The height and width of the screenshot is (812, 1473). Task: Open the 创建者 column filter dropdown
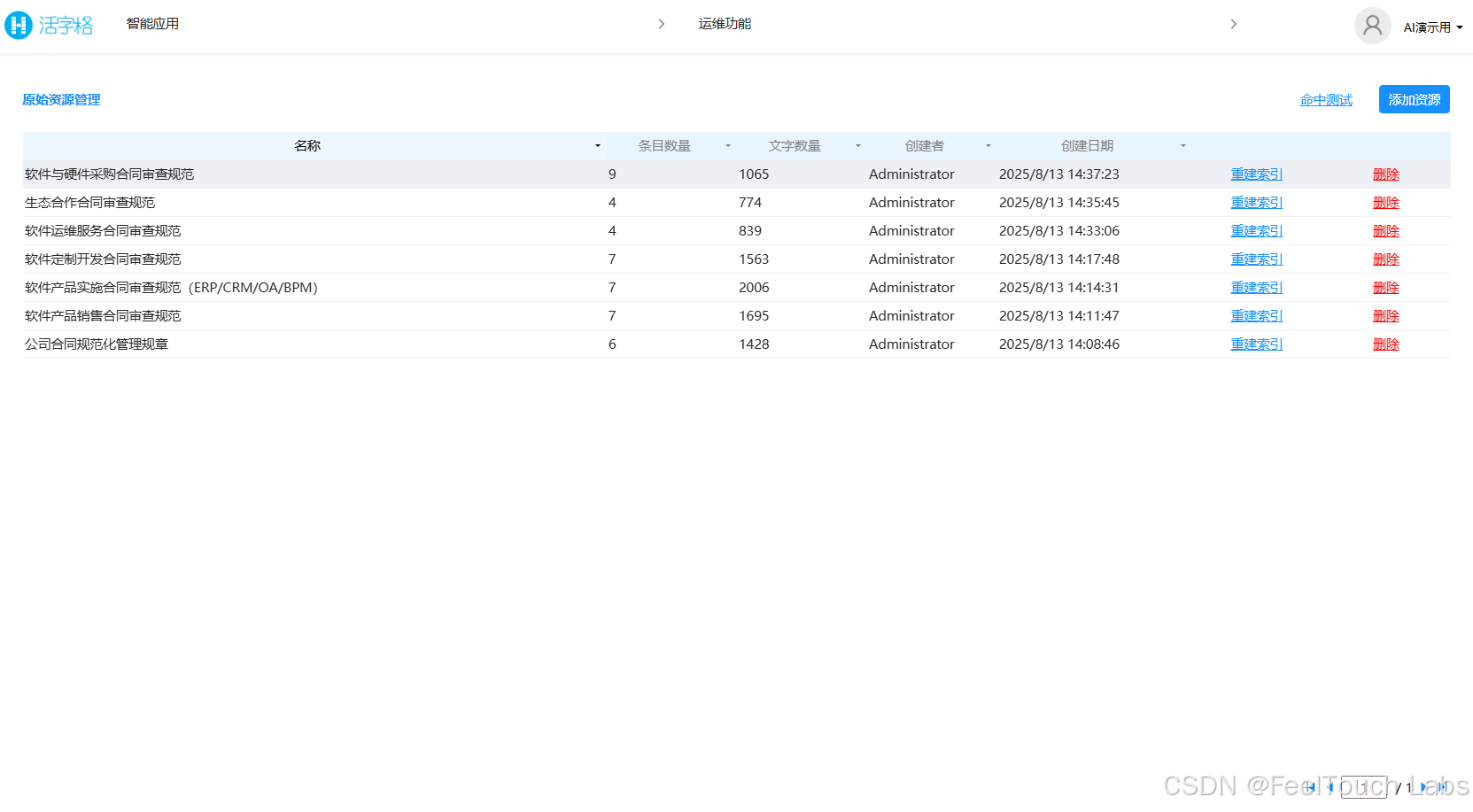coord(988,146)
